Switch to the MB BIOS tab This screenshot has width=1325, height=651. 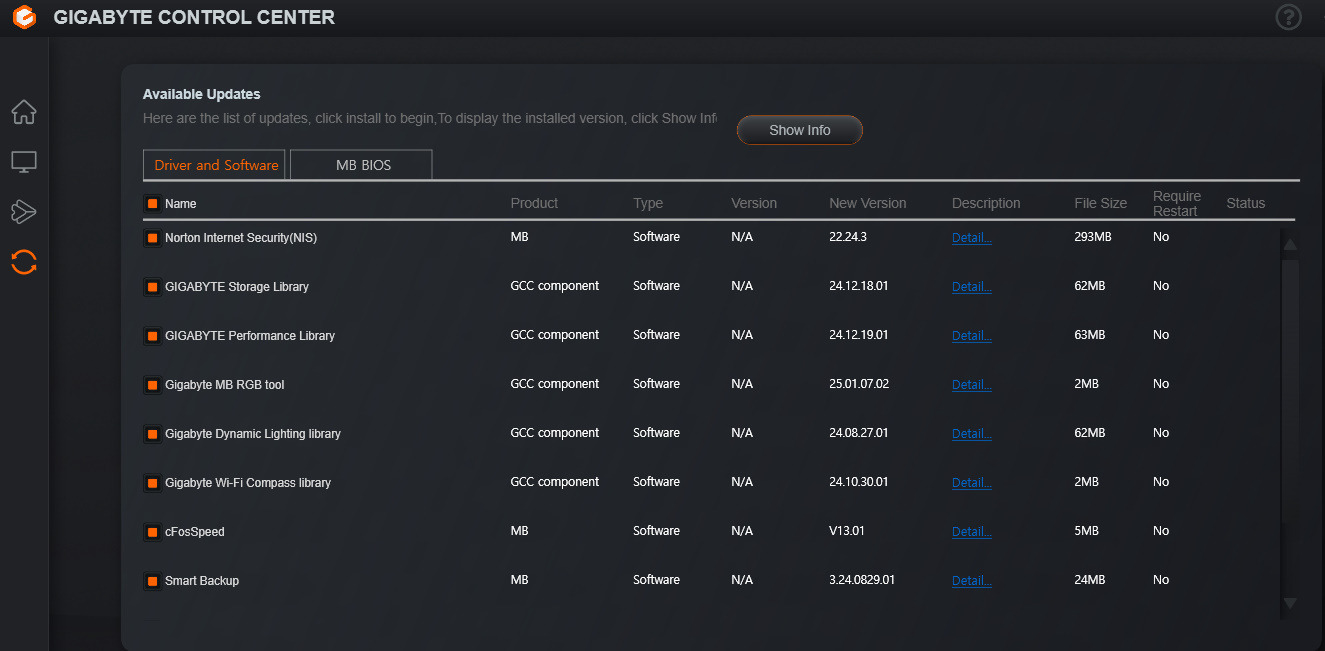click(x=362, y=165)
